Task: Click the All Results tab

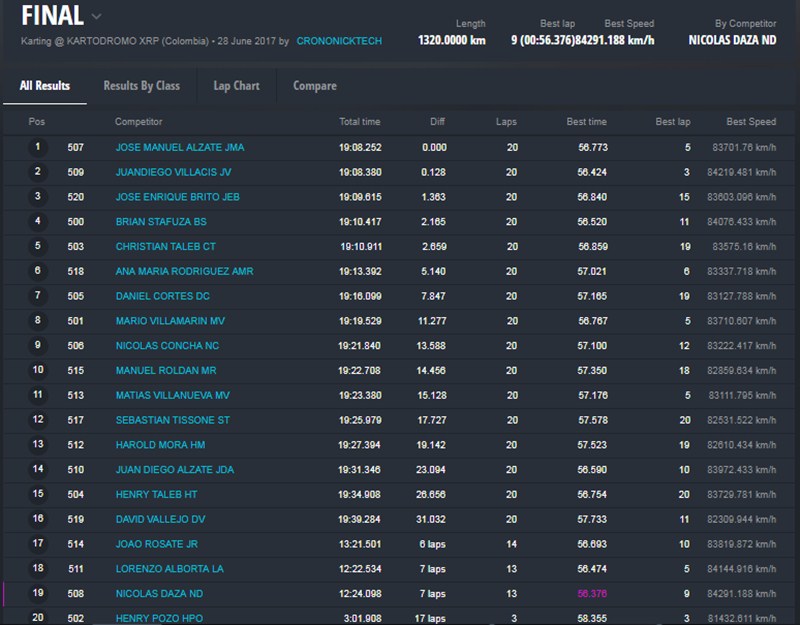Action: [x=45, y=86]
